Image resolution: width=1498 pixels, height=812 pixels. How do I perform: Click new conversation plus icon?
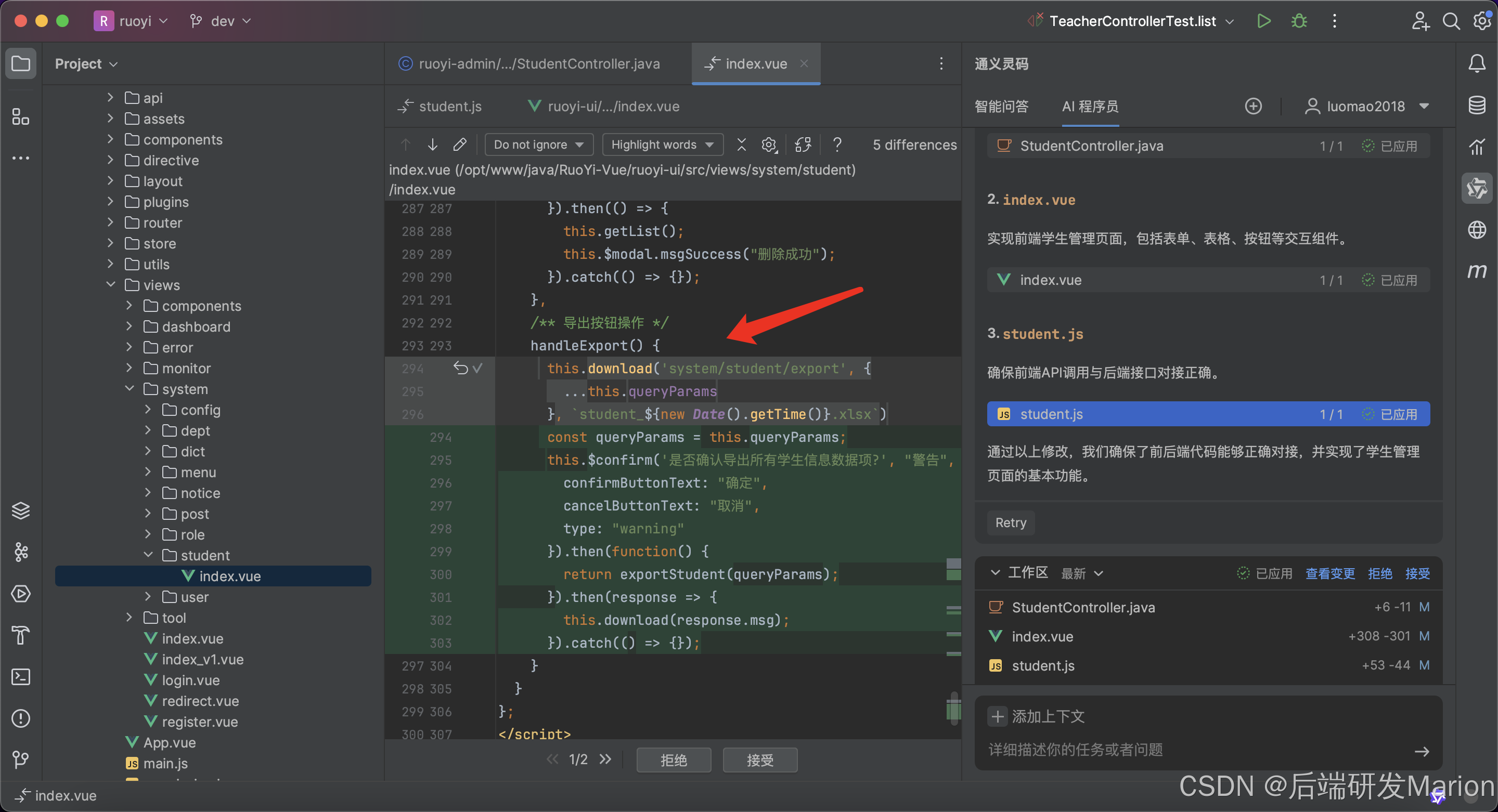[x=1253, y=107]
